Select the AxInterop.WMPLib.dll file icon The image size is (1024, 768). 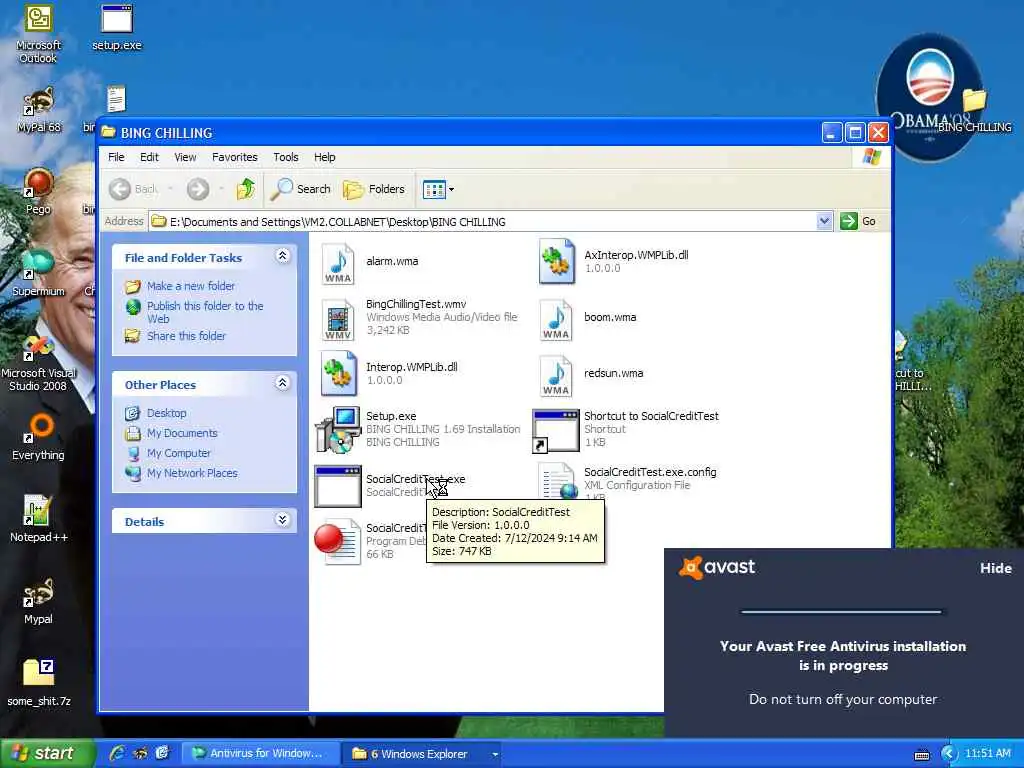[557, 261]
